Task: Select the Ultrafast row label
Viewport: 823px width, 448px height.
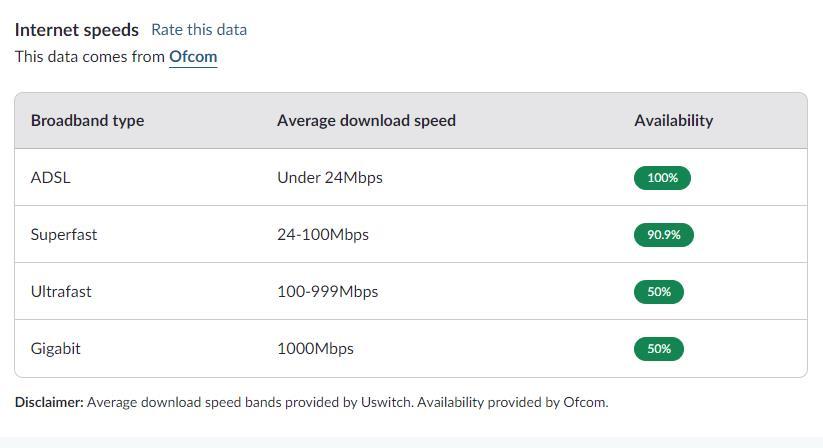Action: [x=61, y=292]
